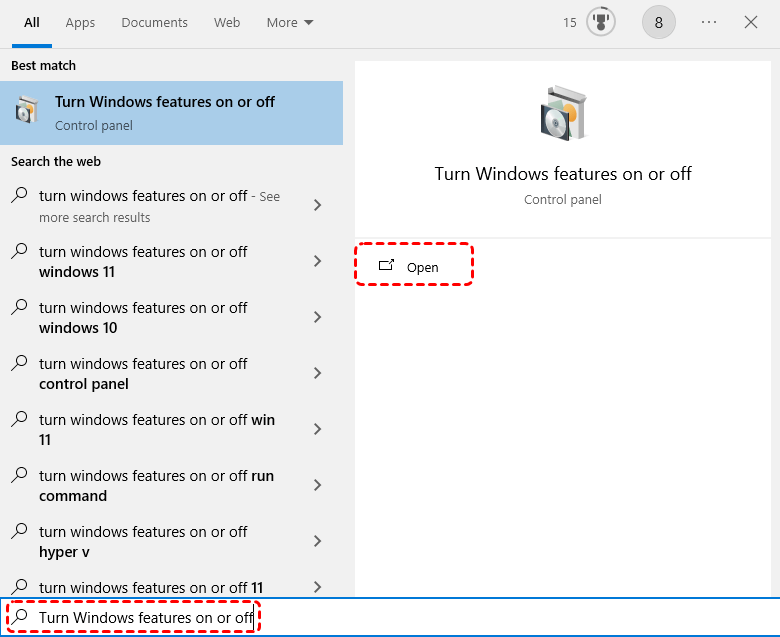
Task: Click search icon beside windows 10 suggestion
Action: click(x=19, y=306)
